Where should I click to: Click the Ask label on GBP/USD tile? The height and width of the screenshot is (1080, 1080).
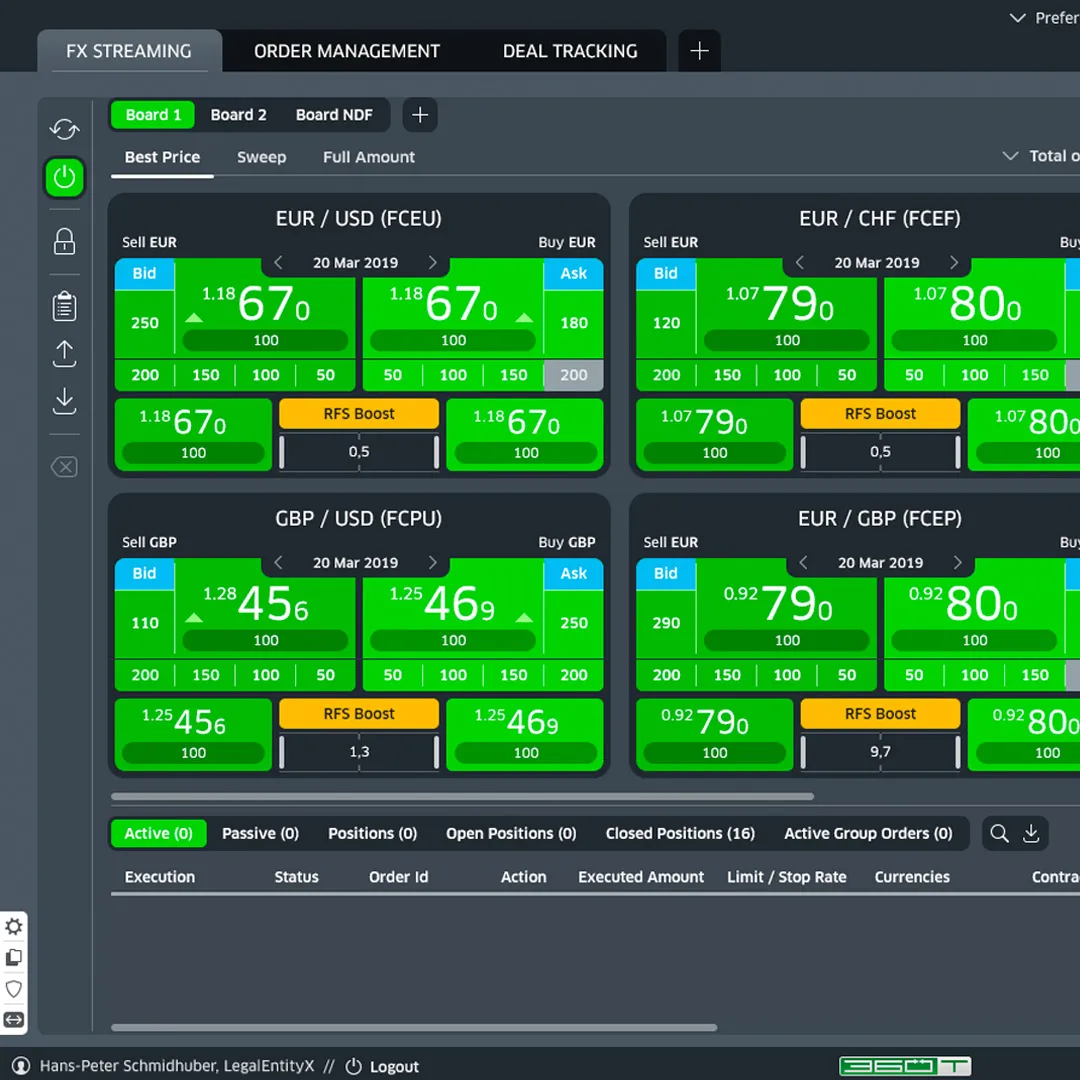pyautogui.click(x=574, y=574)
